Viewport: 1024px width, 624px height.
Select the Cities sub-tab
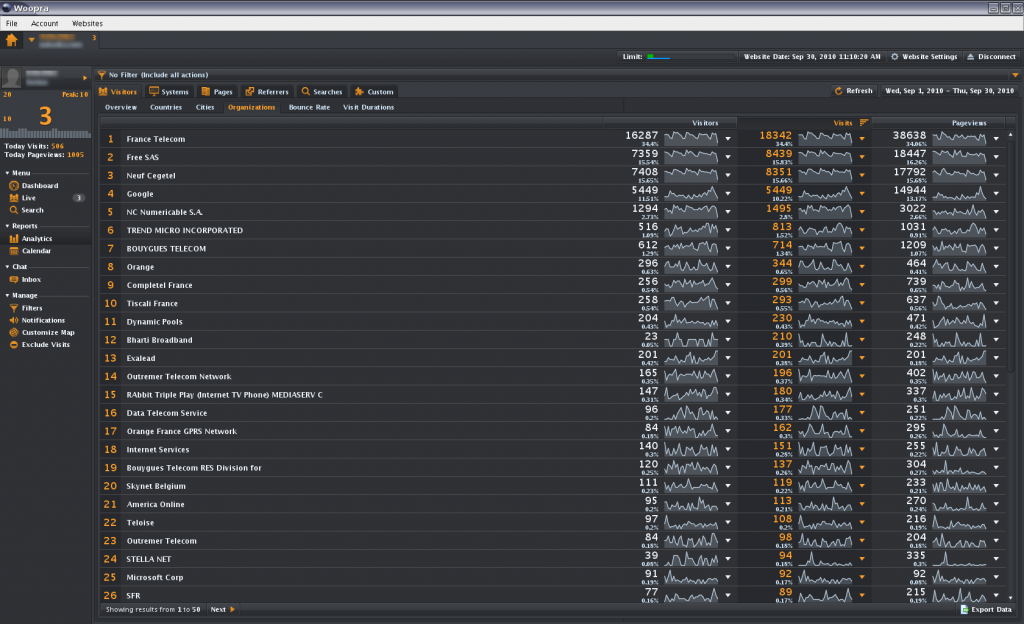point(205,107)
